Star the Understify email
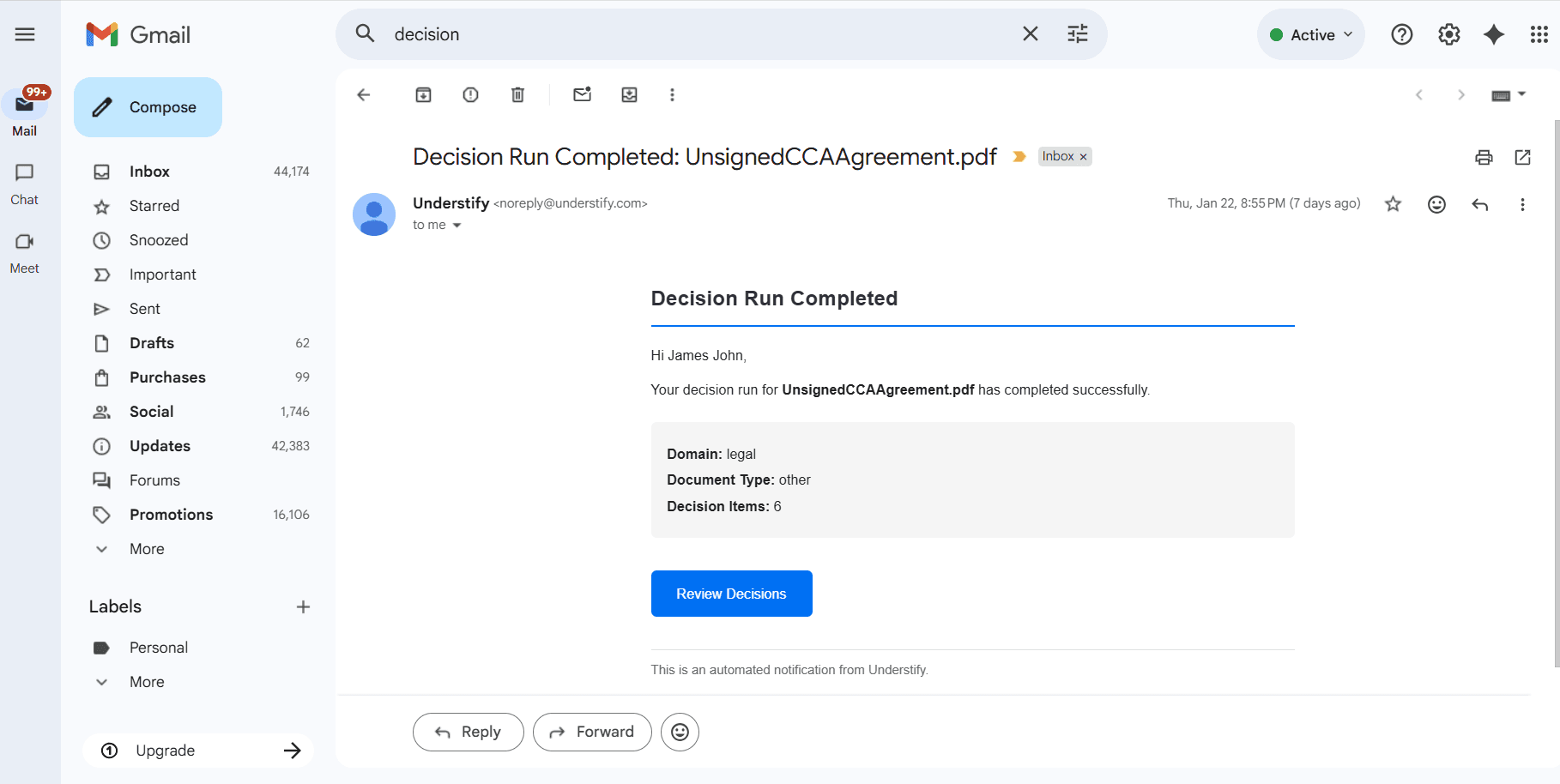The image size is (1560, 784). point(1393,204)
